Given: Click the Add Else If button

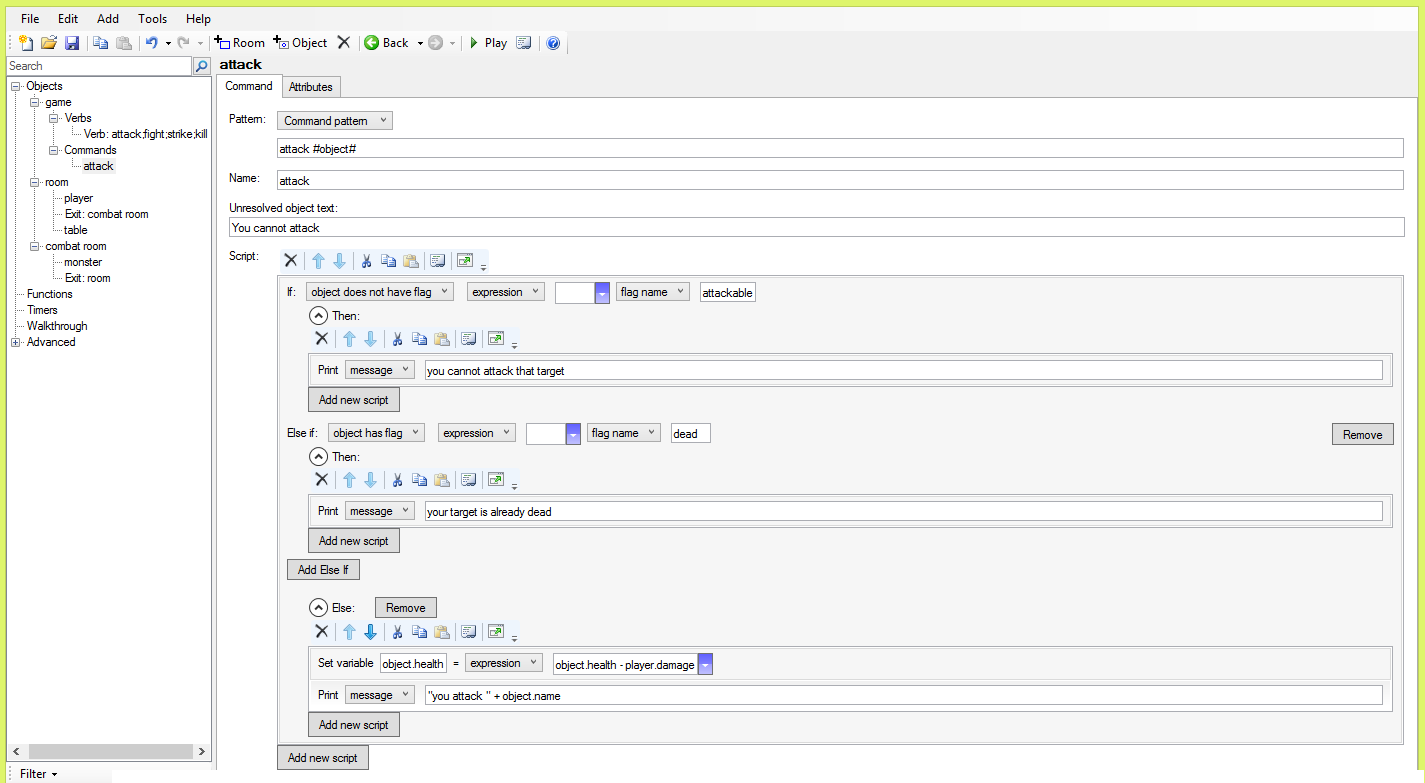Looking at the screenshot, I should (x=323, y=570).
